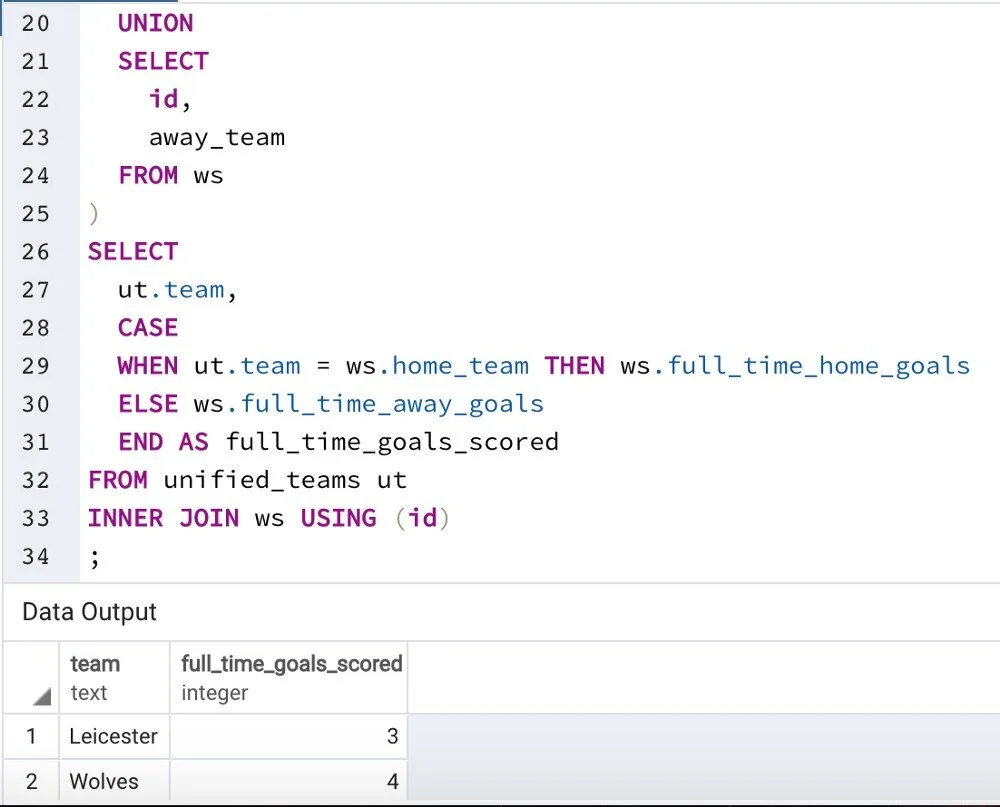
Task: Place cursor on away_team text
Action: [217, 138]
